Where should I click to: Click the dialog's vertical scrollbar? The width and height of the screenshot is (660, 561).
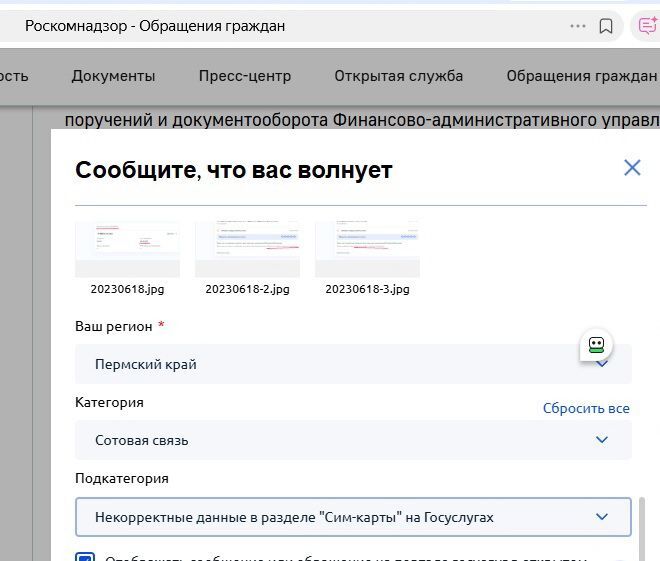[x=641, y=529]
